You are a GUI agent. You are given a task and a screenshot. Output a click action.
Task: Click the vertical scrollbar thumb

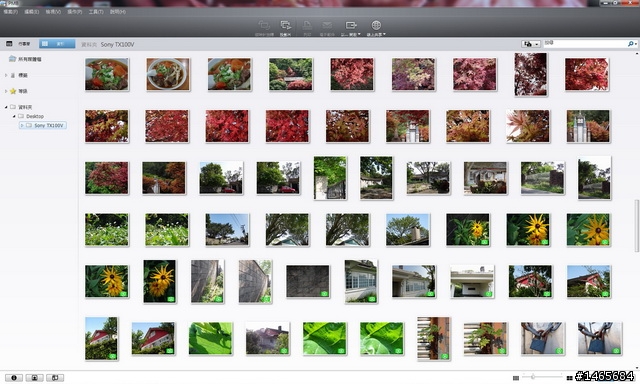click(x=636, y=225)
